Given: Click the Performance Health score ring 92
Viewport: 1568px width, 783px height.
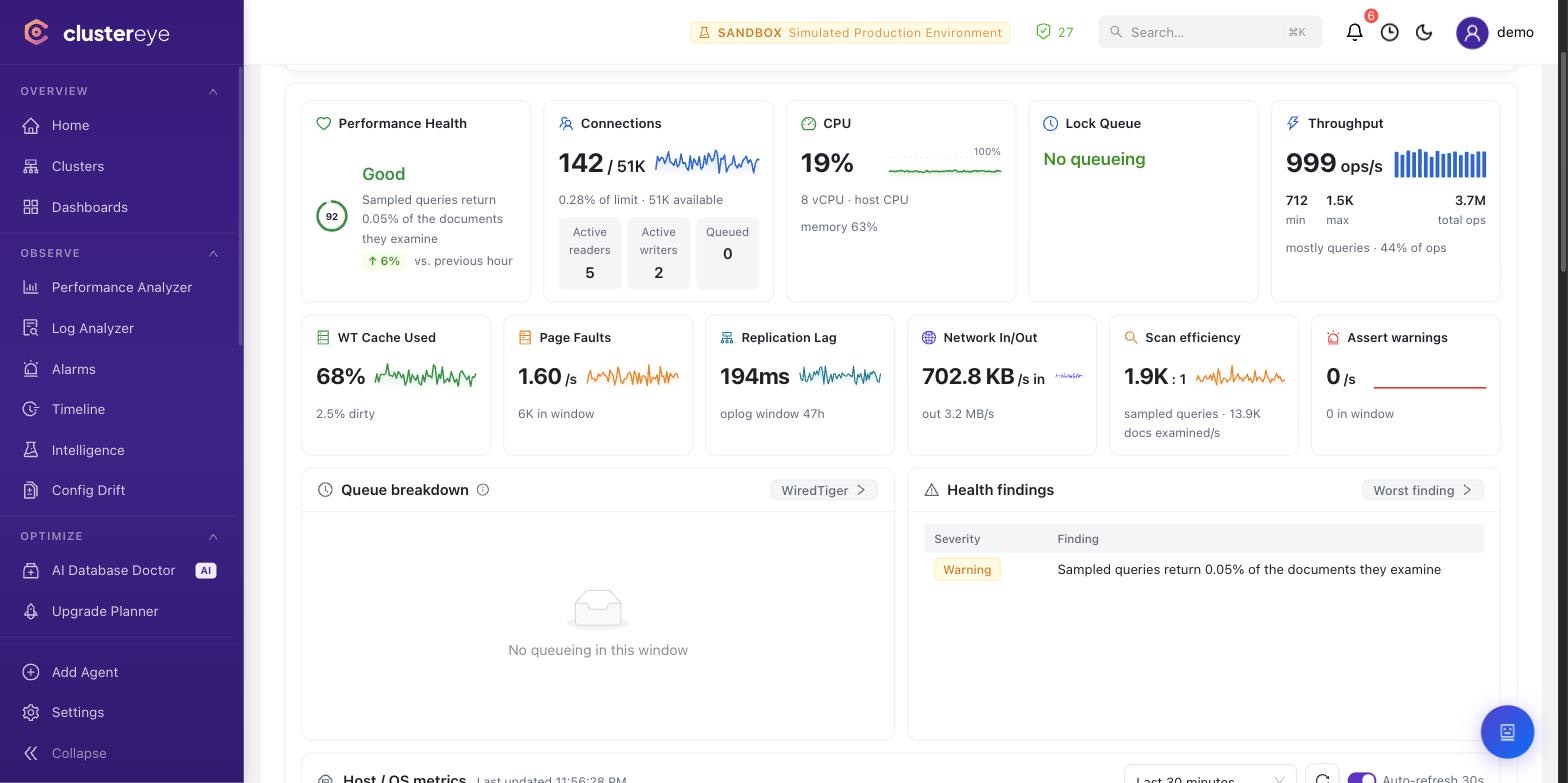Looking at the screenshot, I should [332, 216].
